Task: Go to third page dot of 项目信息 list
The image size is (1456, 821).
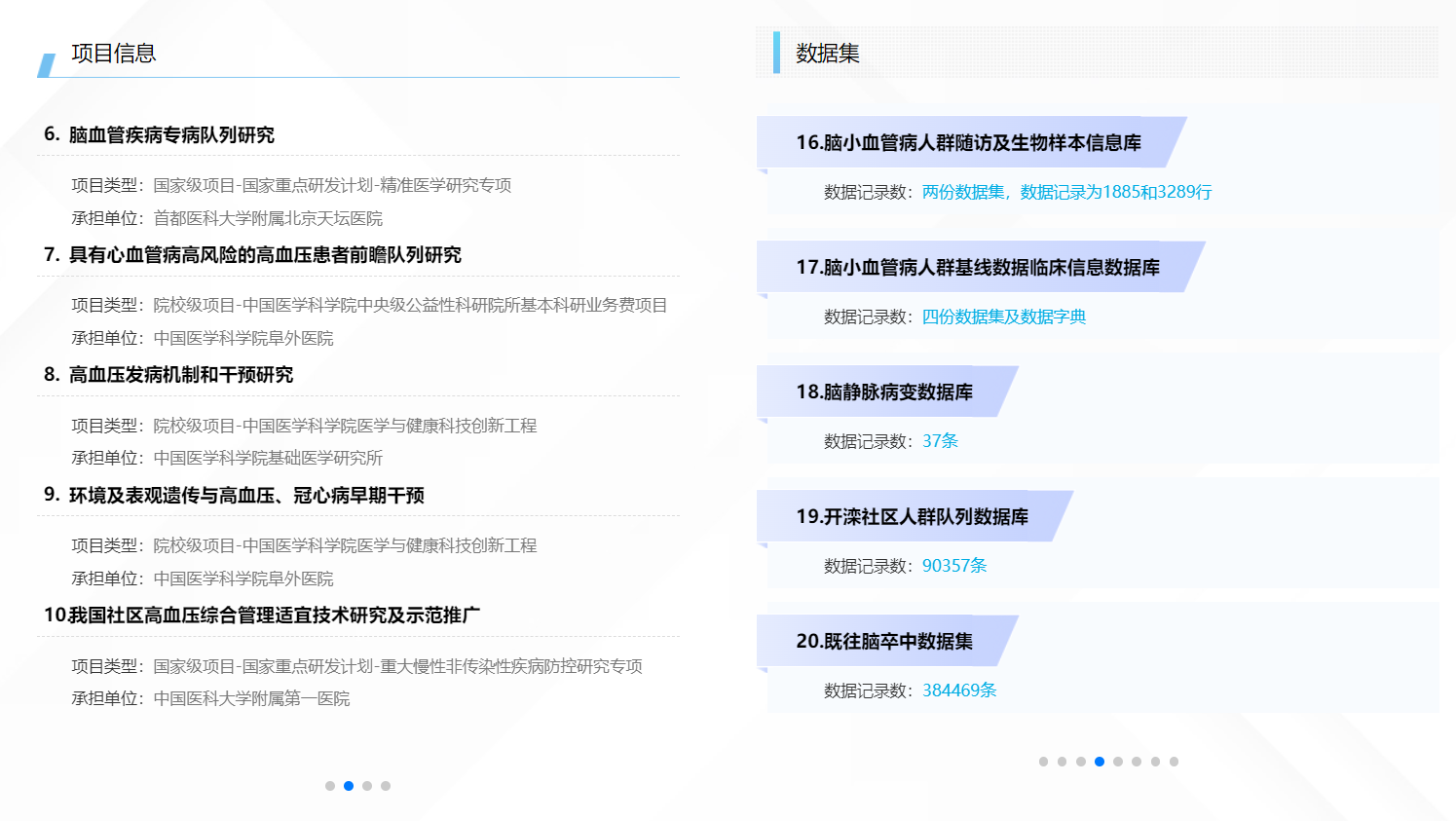Action: (367, 786)
